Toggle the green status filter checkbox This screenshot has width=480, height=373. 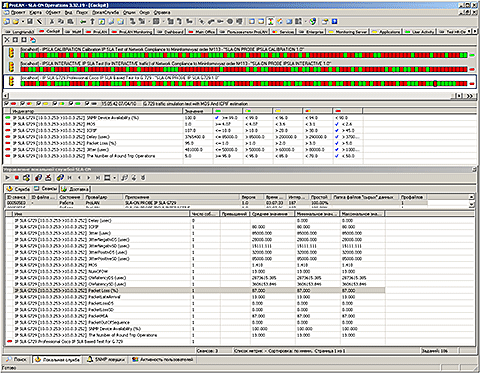[71, 104]
